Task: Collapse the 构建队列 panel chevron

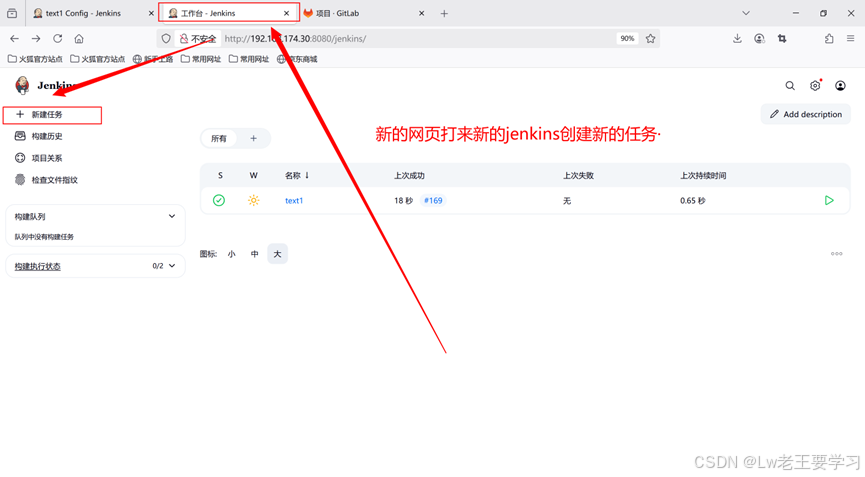Action: point(172,216)
